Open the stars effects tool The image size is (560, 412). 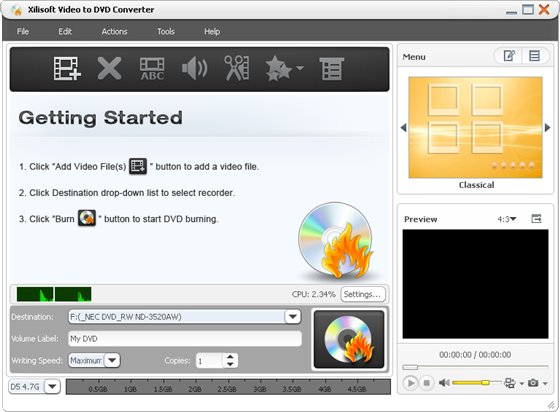[x=284, y=68]
